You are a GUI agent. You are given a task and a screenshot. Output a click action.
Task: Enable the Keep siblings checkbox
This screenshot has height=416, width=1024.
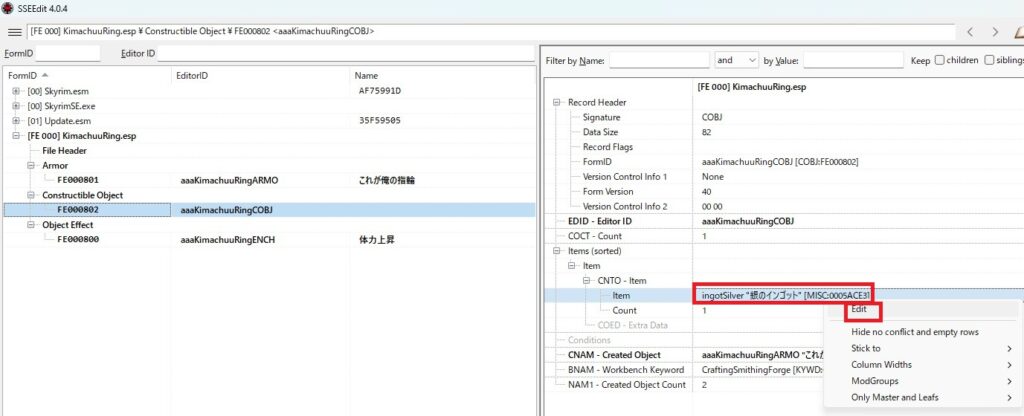point(989,60)
